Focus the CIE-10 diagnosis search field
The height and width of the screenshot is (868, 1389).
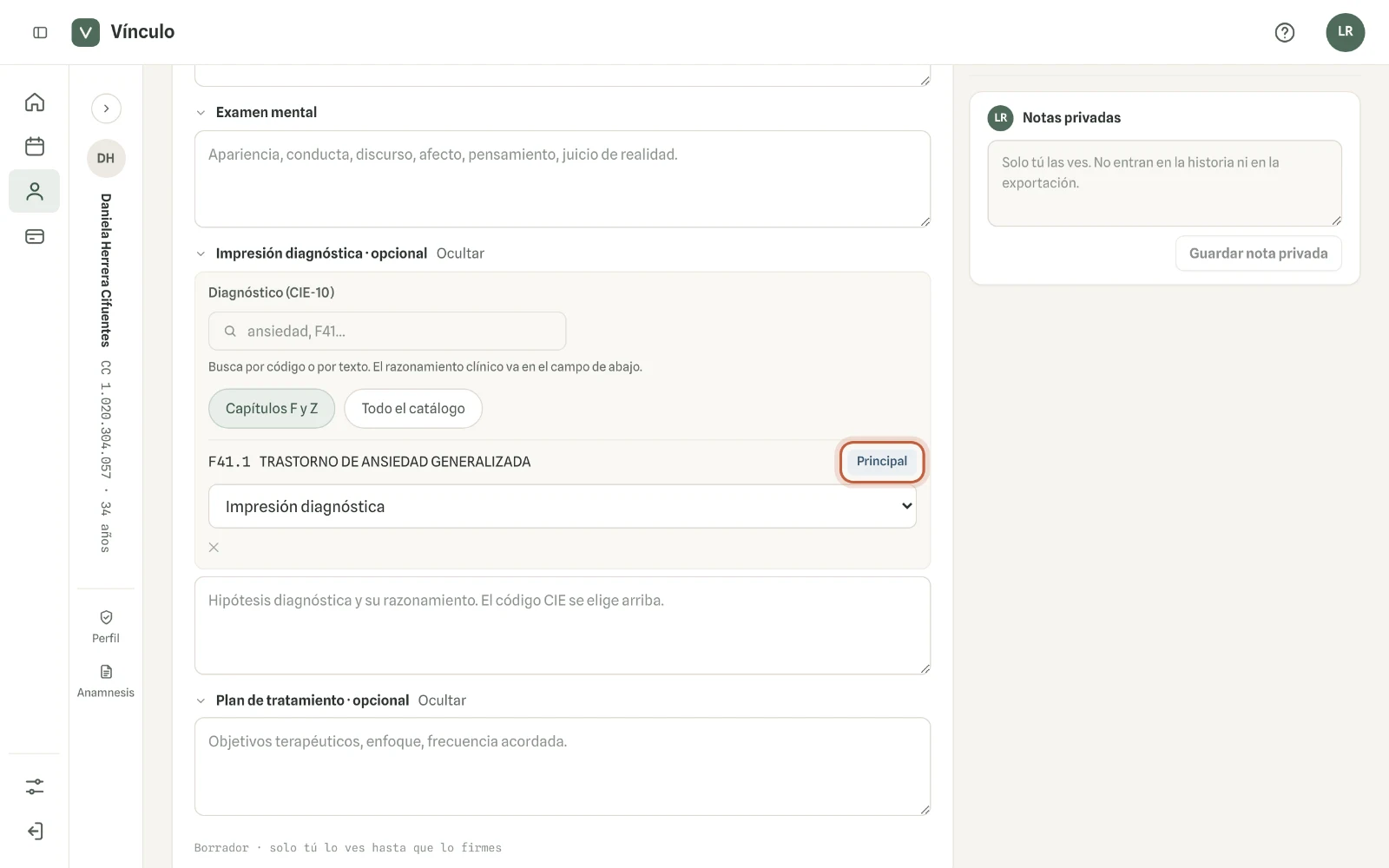pyautogui.click(x=387, y=331)
